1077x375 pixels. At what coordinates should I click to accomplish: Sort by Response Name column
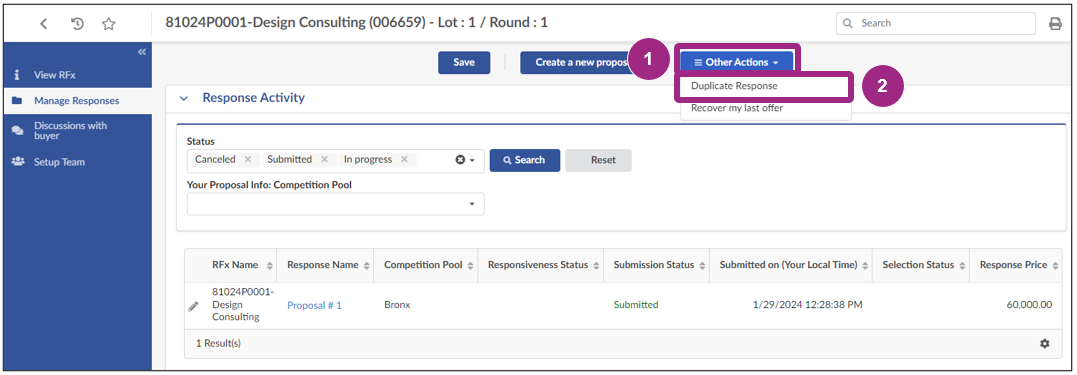point(367,266)
